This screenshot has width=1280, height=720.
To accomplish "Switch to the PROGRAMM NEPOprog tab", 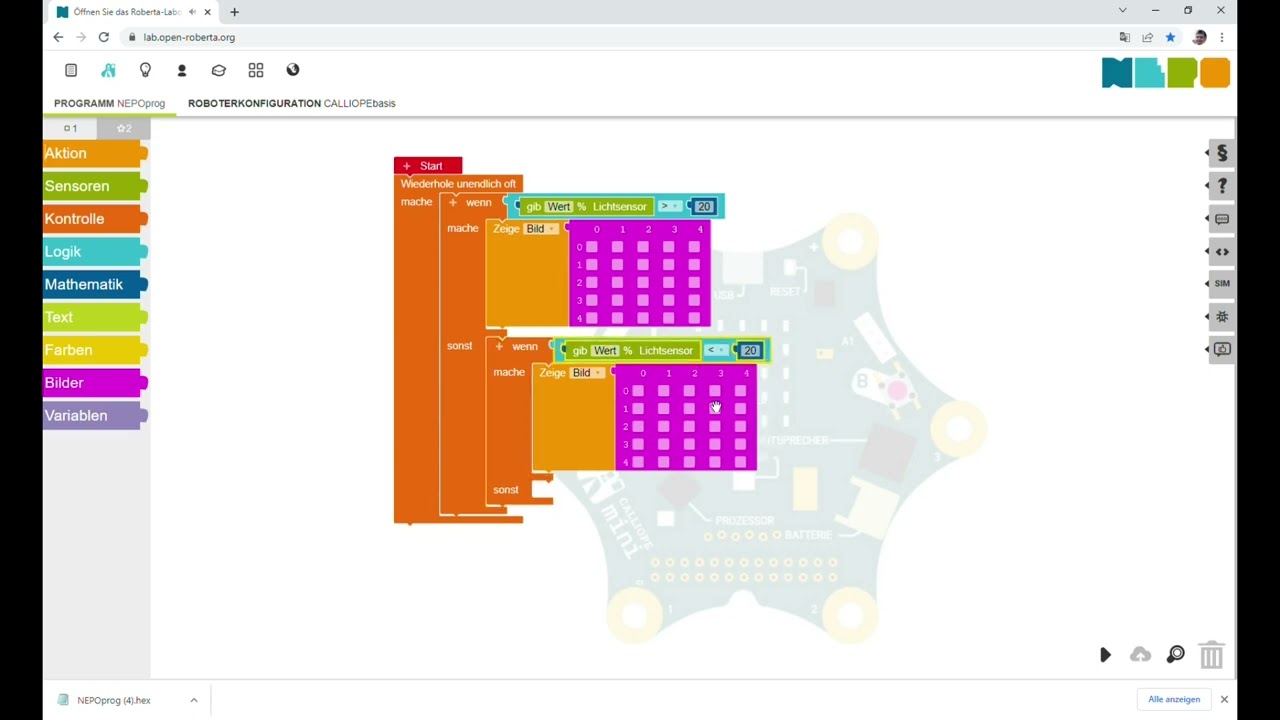I will 109,103.
